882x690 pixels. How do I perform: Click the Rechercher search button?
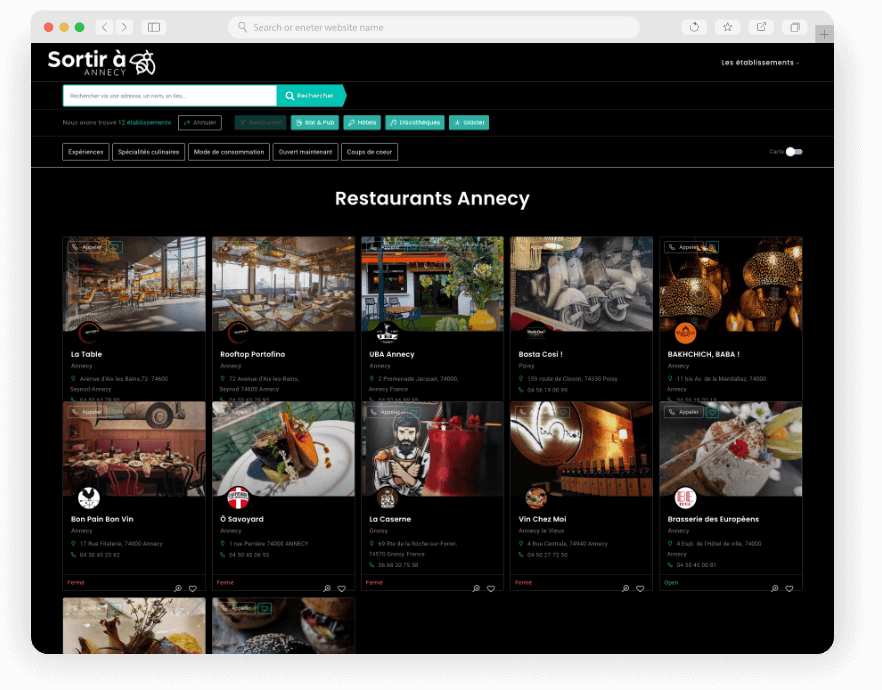pyautogui.click(x=310, y=96)
